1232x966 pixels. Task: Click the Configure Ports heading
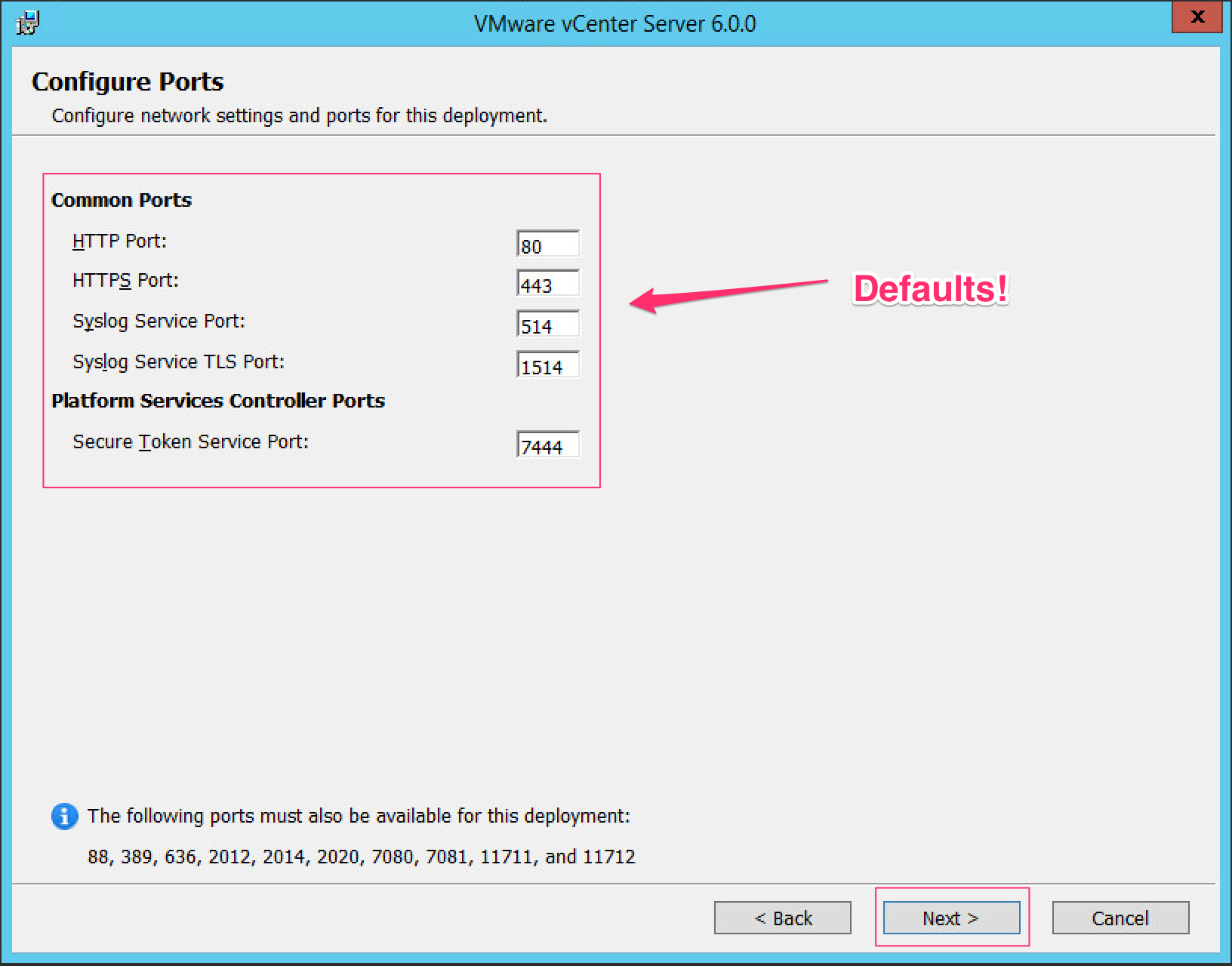point(127,82)
